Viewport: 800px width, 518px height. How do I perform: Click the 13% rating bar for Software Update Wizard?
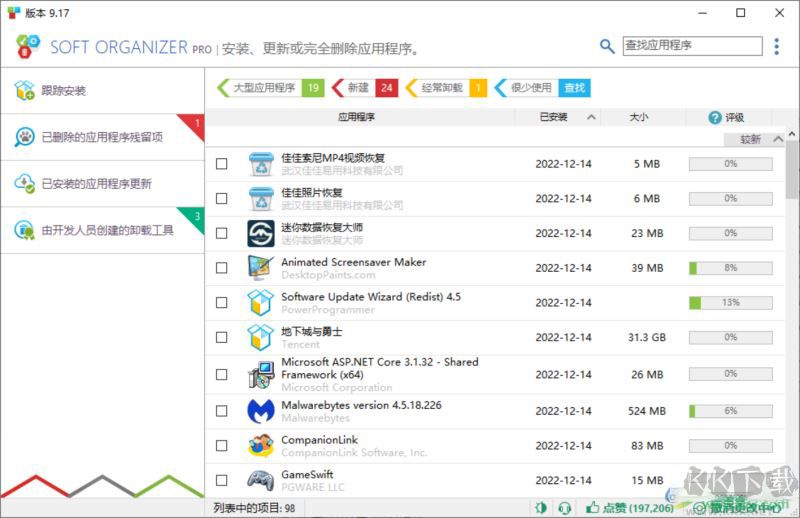coord(730,302)
